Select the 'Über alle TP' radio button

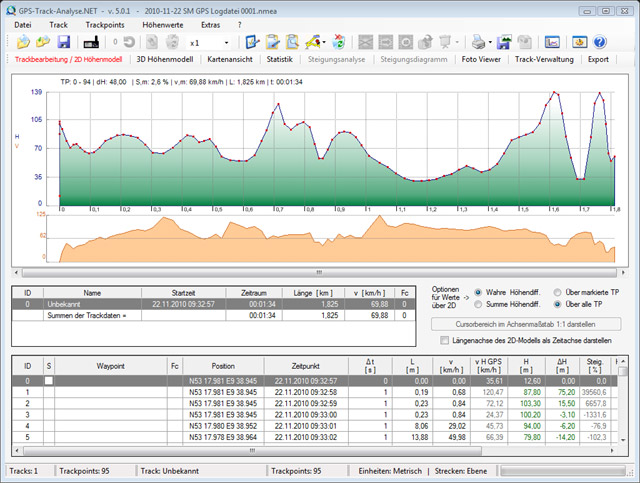557,304
